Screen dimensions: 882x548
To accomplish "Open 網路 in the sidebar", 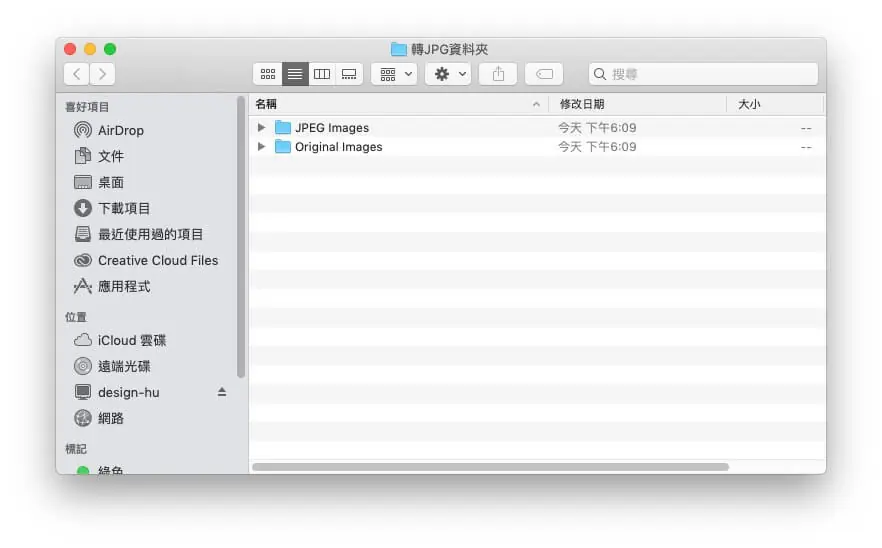I will pos(99,418).
